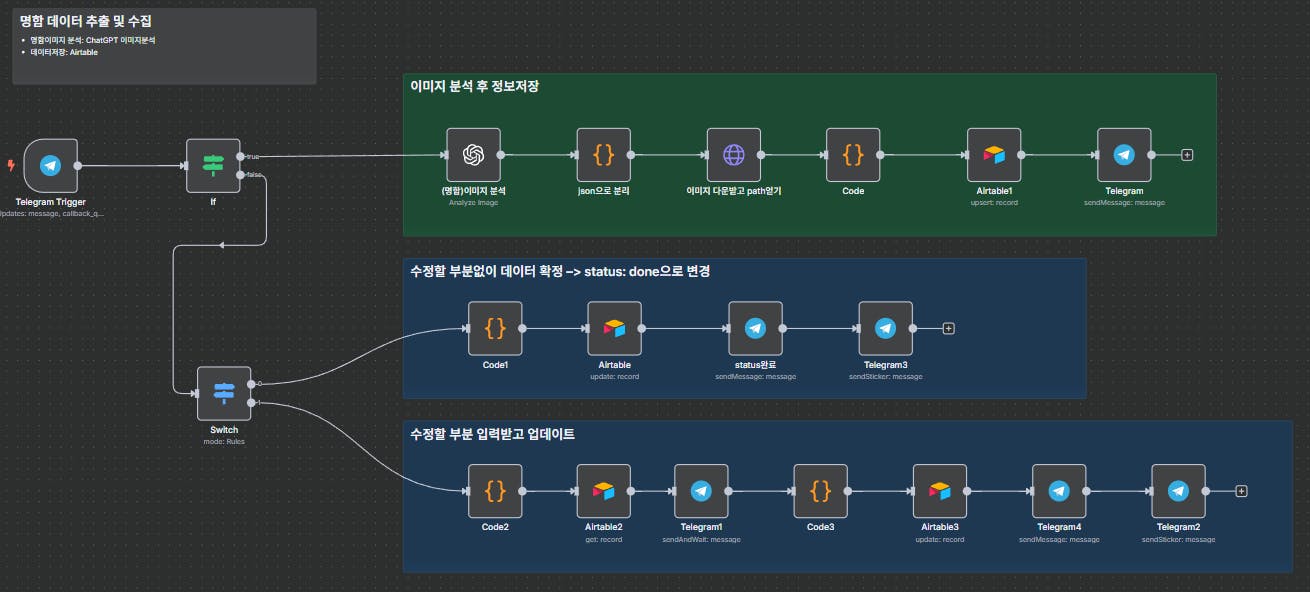Open the Telegram3 sendSticker node
Viewport: 1310px width, 592px height.
(885, 328)
